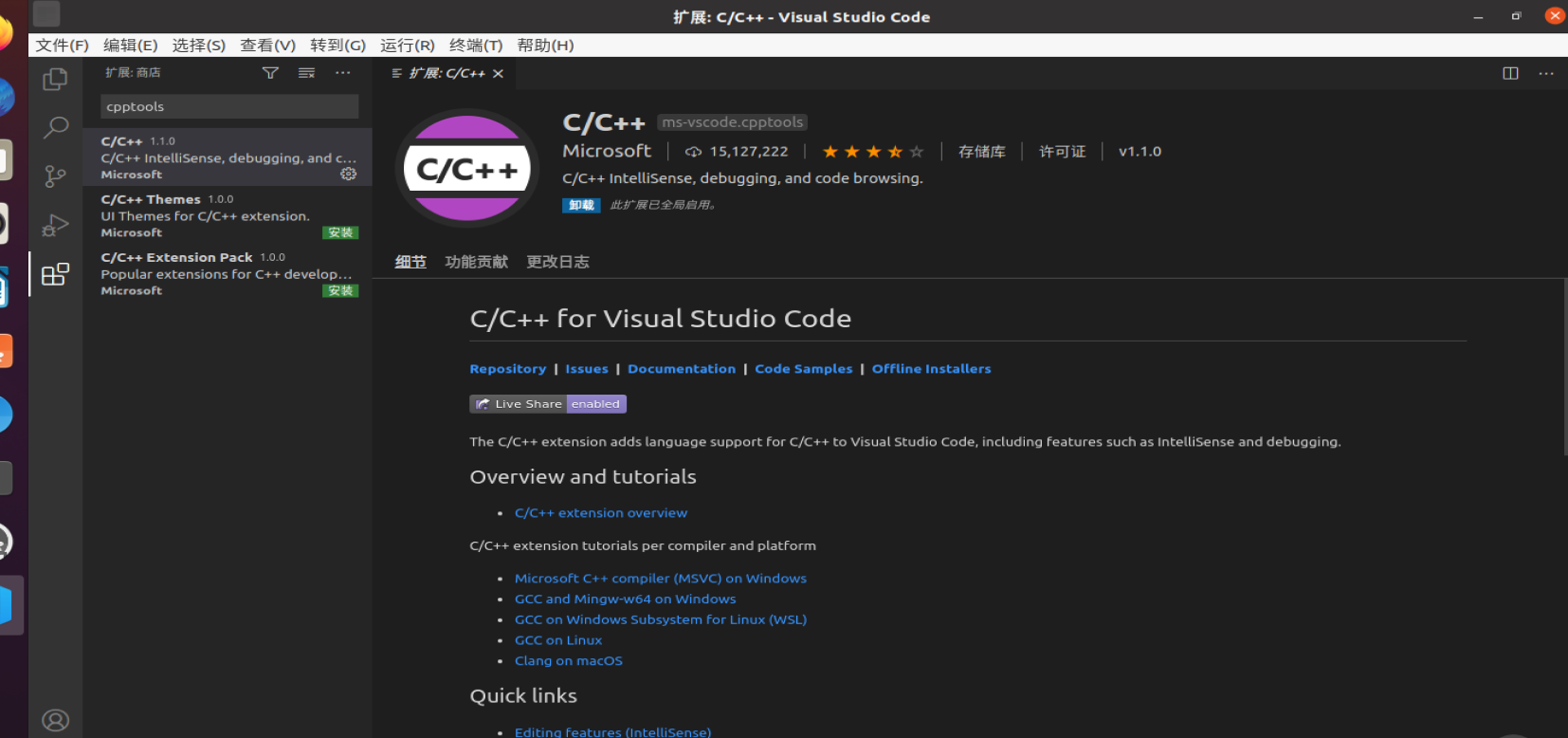Open the 查看(V) menu
The width and height of the screenshot is (1568, 738).
[268, 46]
